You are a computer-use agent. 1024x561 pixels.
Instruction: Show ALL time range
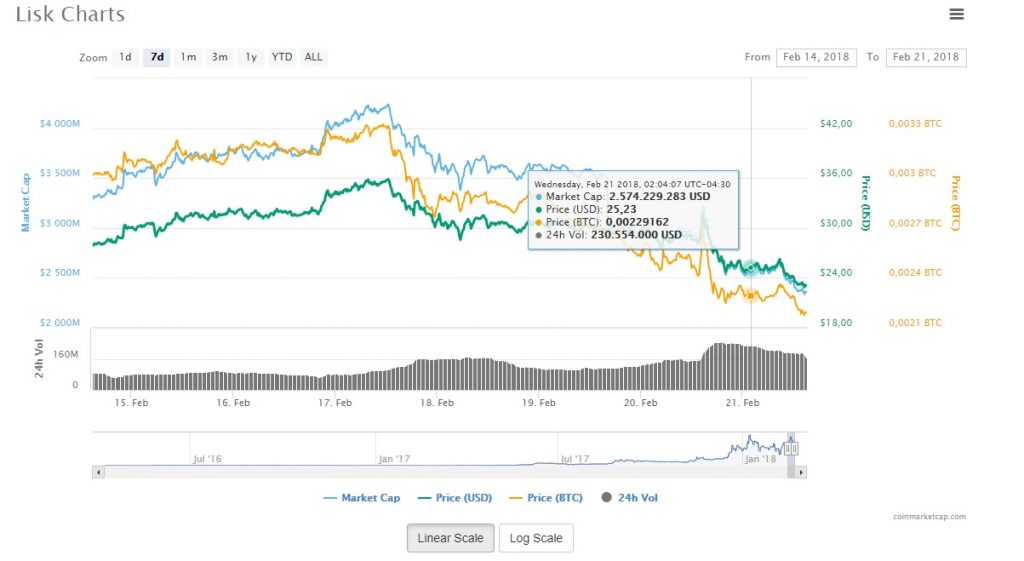(313, 57)
